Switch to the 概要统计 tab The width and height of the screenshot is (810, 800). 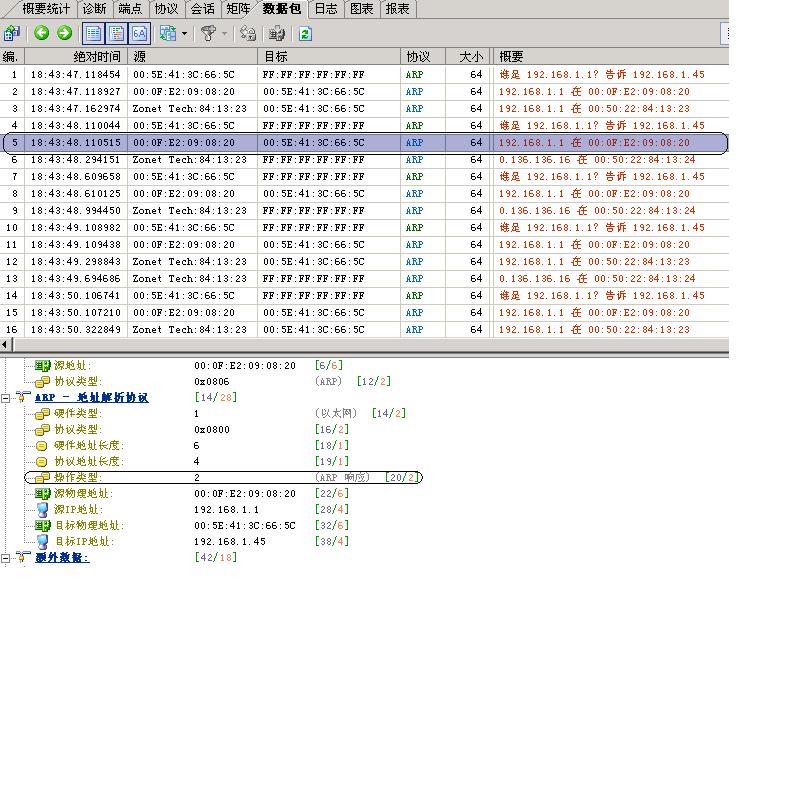click(45, 9)
